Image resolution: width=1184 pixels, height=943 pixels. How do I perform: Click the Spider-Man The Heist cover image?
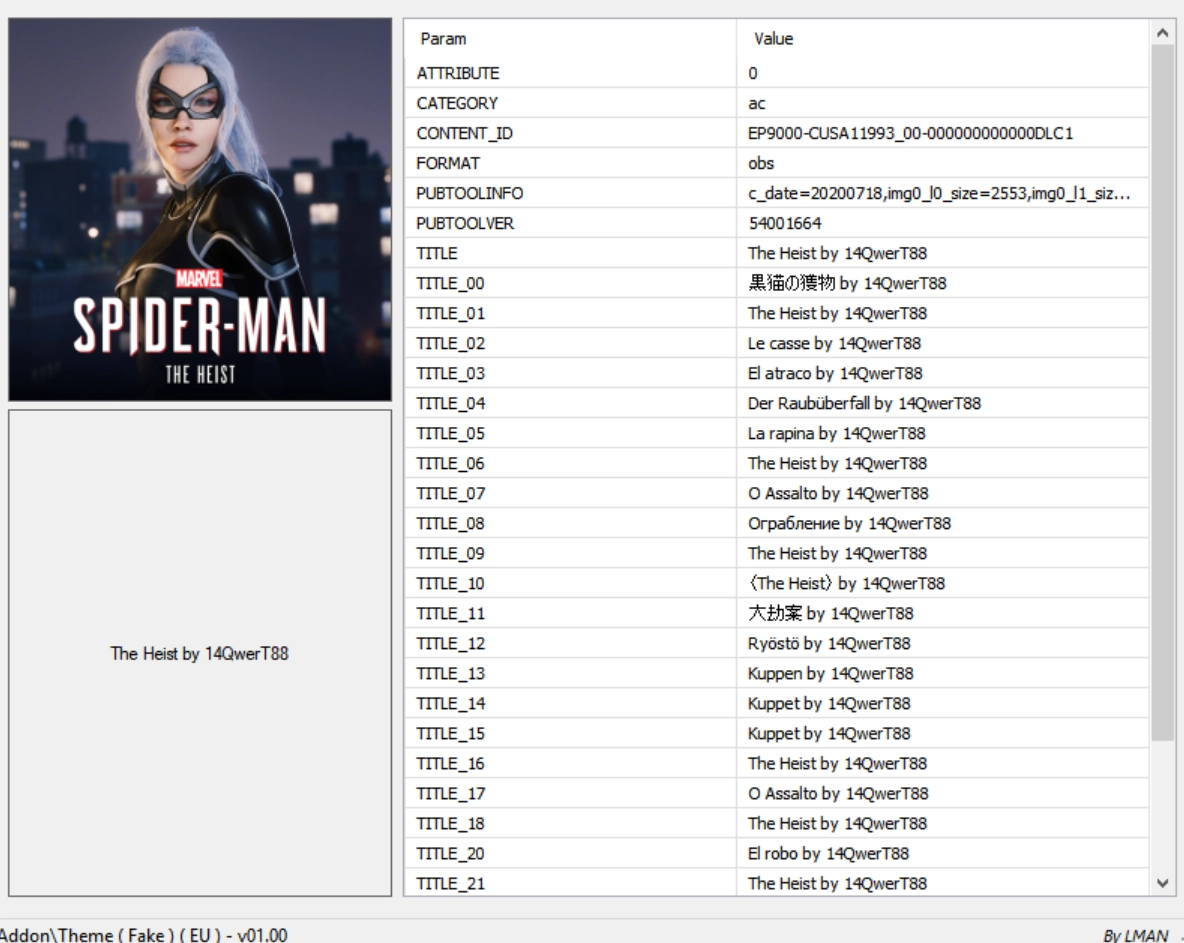click(199, 209)
